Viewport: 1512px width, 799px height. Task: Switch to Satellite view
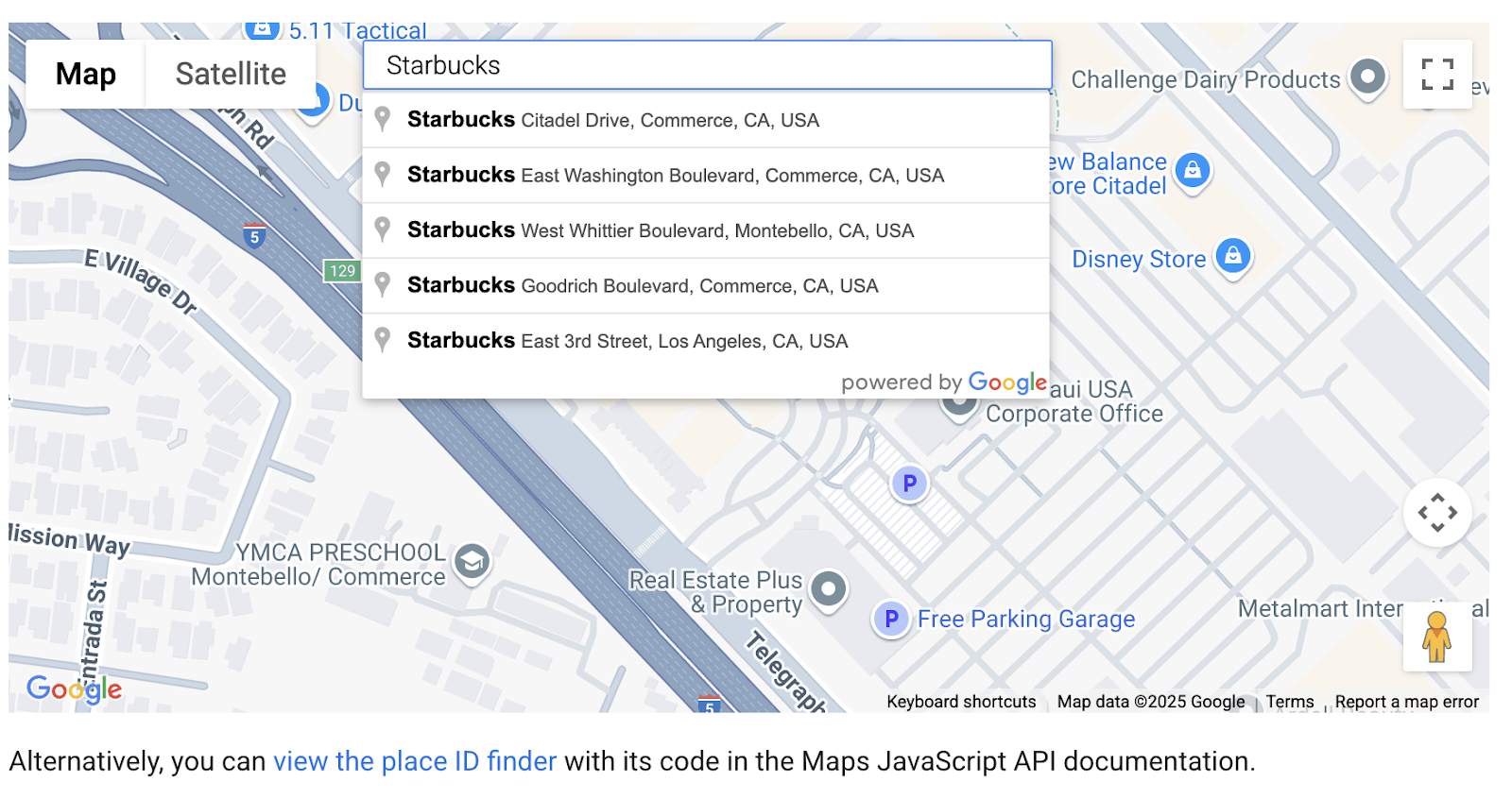231,74
